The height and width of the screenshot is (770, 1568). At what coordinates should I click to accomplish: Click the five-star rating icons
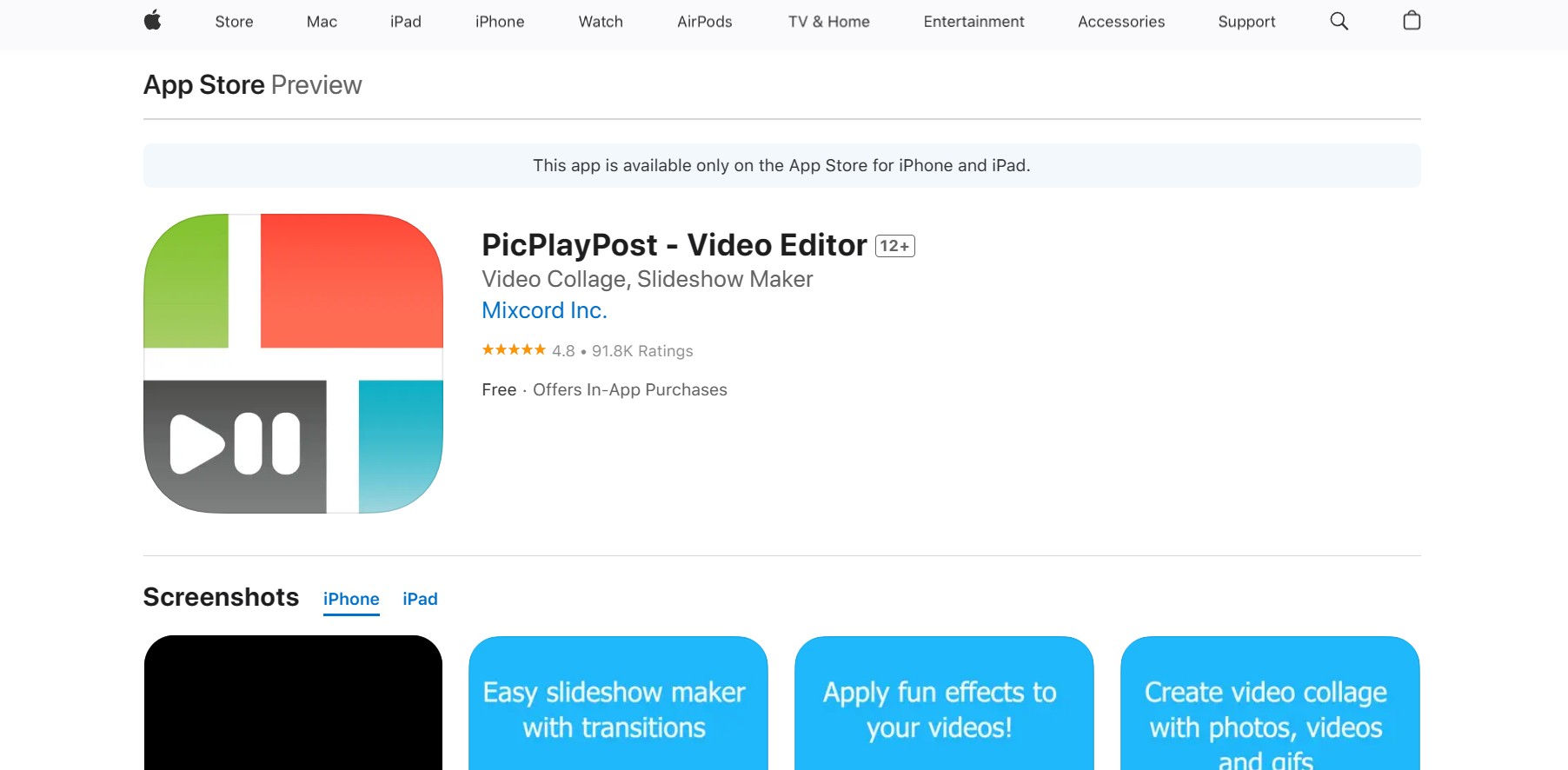point(514,349)
